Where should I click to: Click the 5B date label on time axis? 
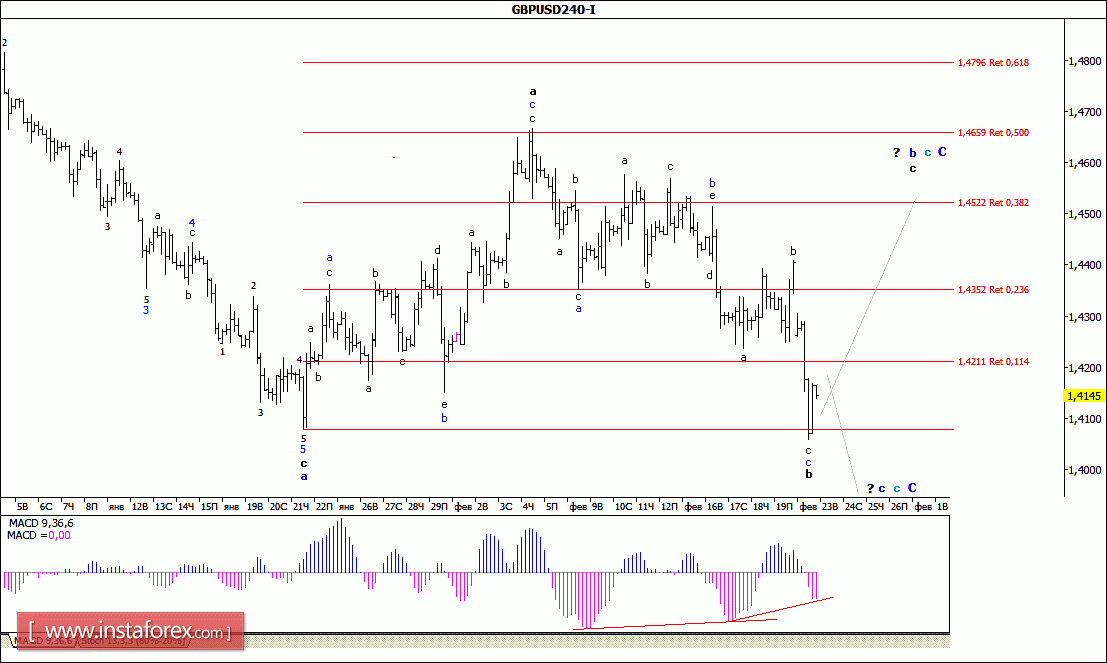23,507
